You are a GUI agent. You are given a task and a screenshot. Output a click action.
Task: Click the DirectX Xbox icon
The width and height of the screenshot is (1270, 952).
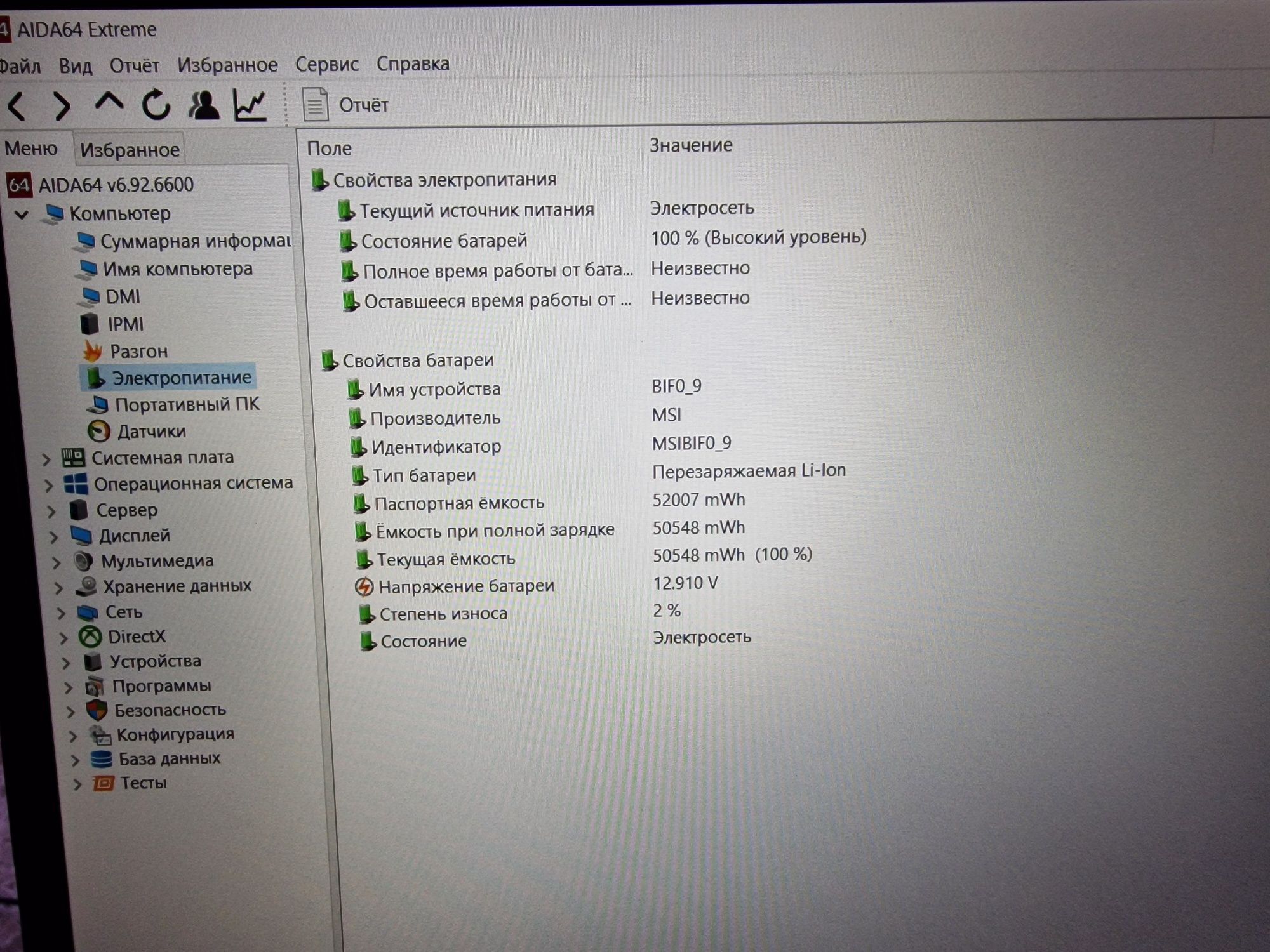point(90,637)
